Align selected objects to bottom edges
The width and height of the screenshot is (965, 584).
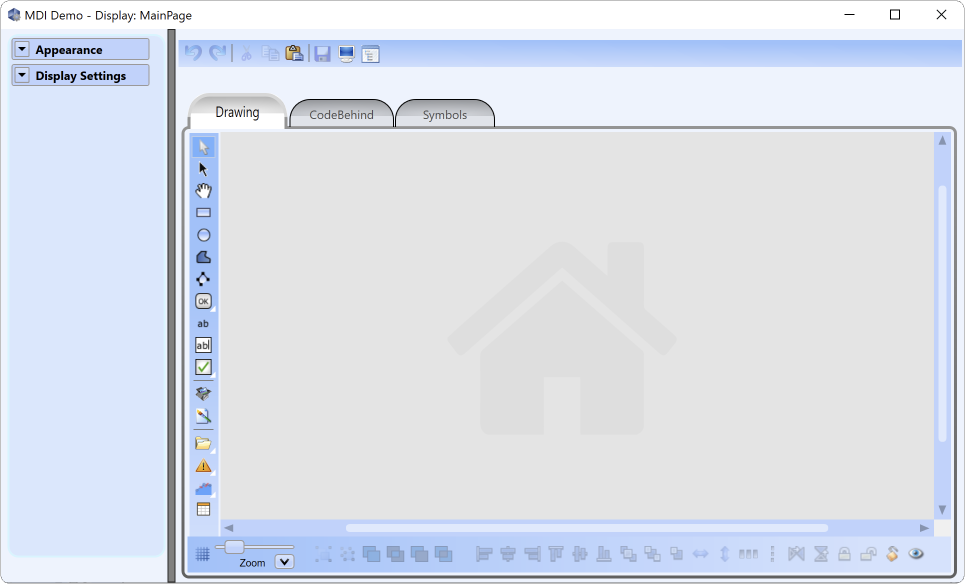click(604, 554)
